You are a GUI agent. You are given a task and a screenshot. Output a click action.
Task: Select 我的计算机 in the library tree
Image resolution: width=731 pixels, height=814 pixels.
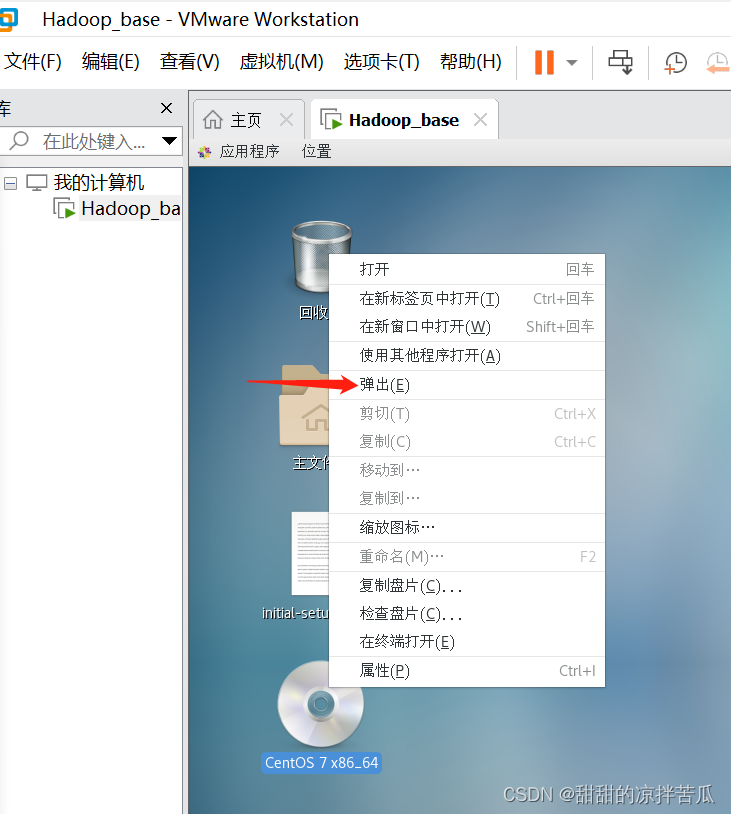99,183
